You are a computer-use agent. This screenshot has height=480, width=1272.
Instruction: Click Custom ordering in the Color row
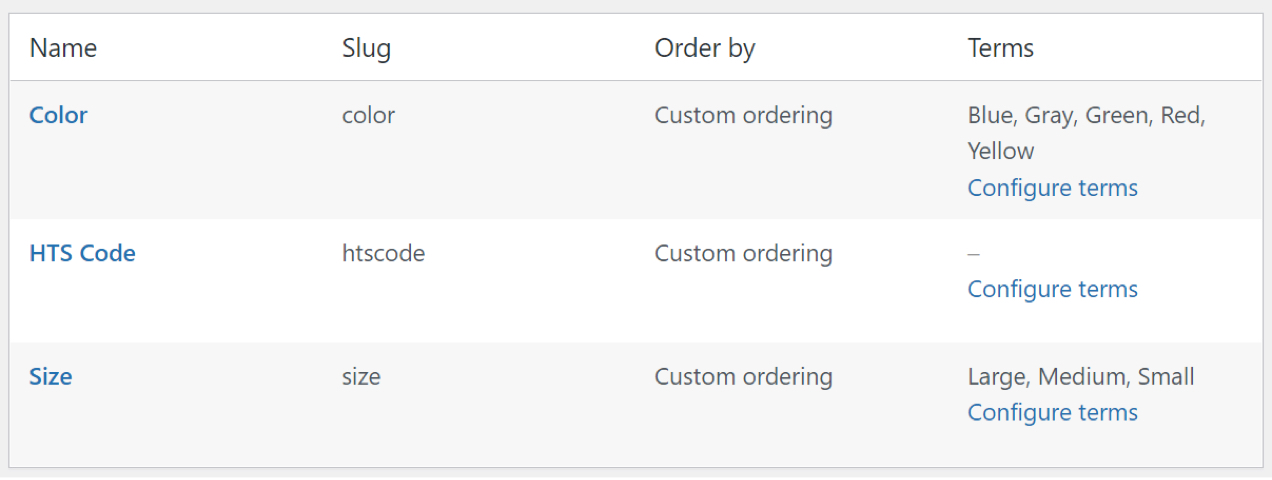[x=743, y=115]
